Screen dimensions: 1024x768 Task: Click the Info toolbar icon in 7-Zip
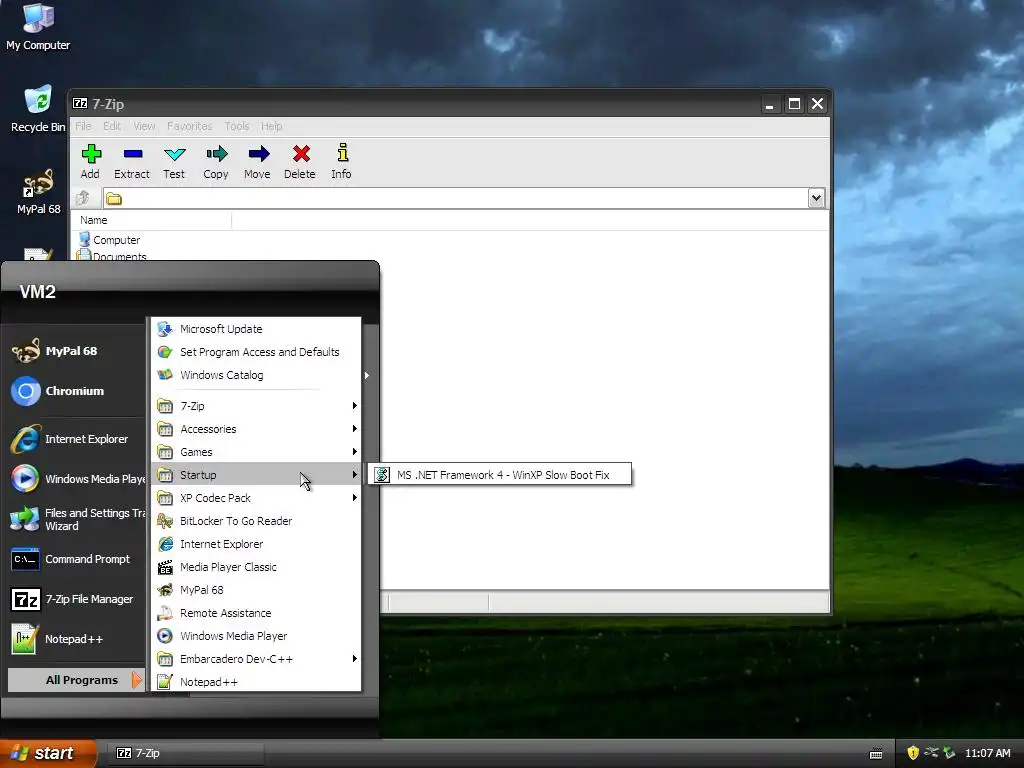click(342, 161)
